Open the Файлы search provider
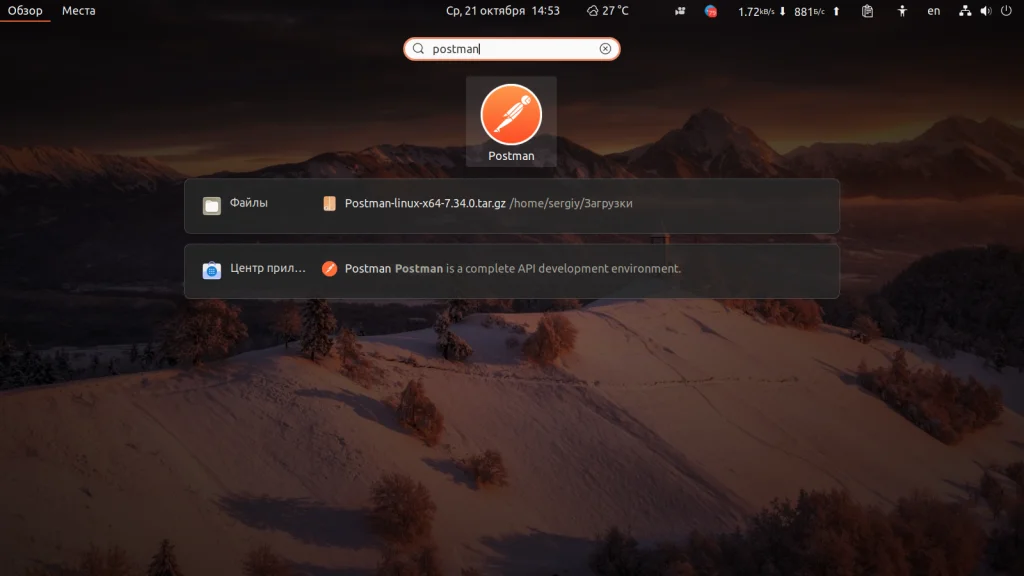The image size is (1024, 576). pos(236,204)
